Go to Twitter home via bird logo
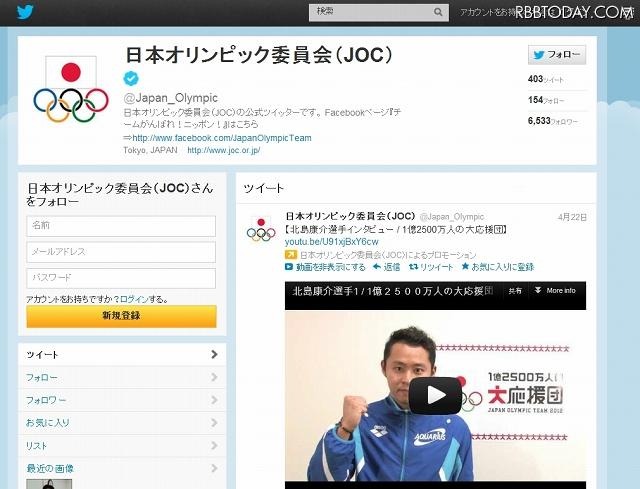This screenshot has height=489, width=640. click(x=25, y=12)
